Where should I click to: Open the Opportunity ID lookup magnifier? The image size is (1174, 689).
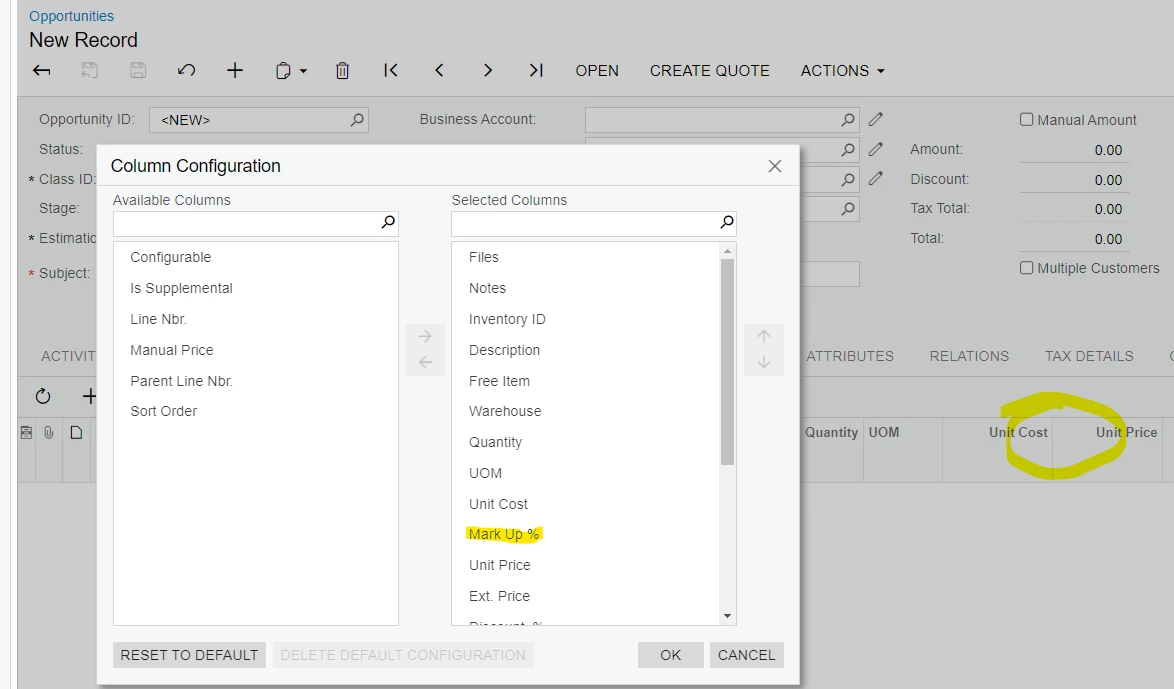pyautogui.click(x=357, y=119)
